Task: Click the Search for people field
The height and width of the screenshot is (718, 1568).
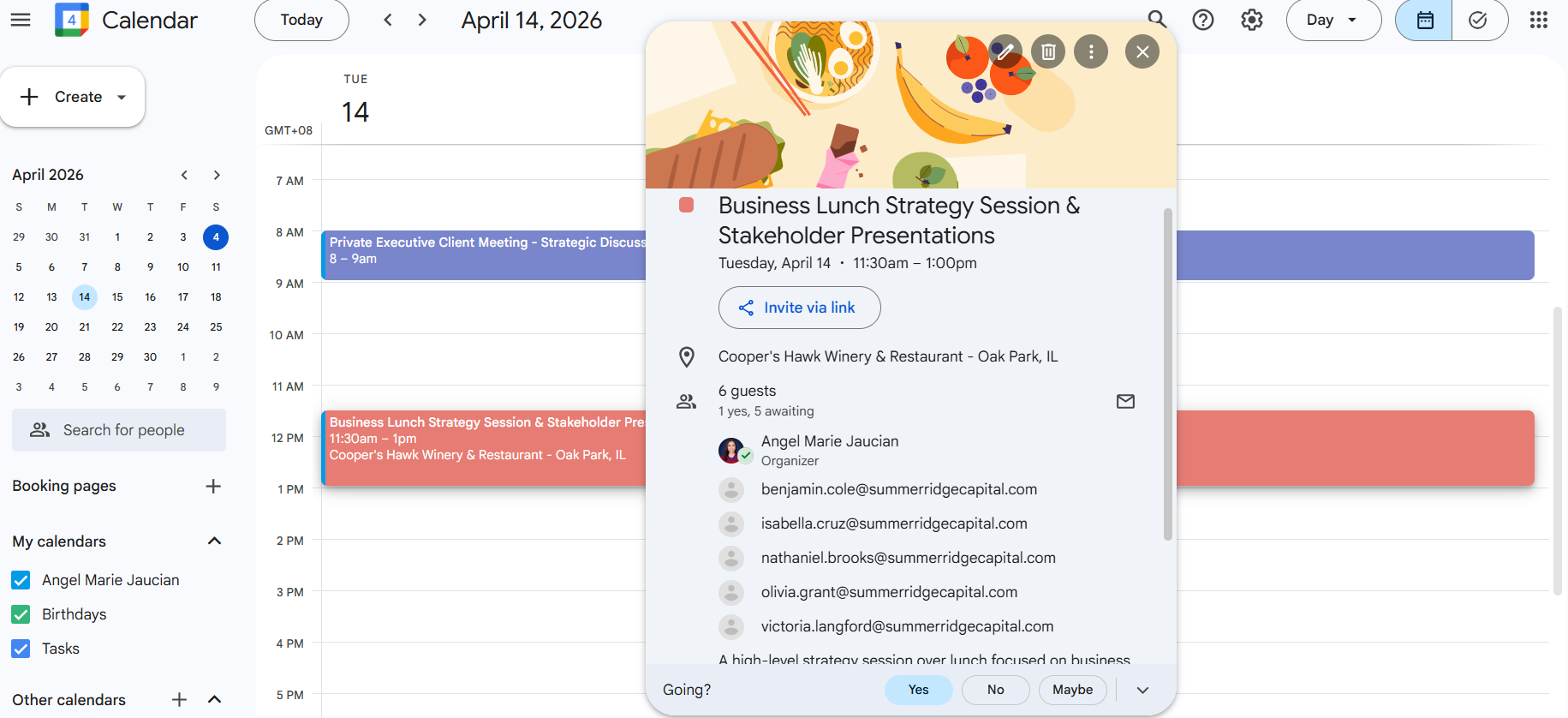Action: (119, 430)
